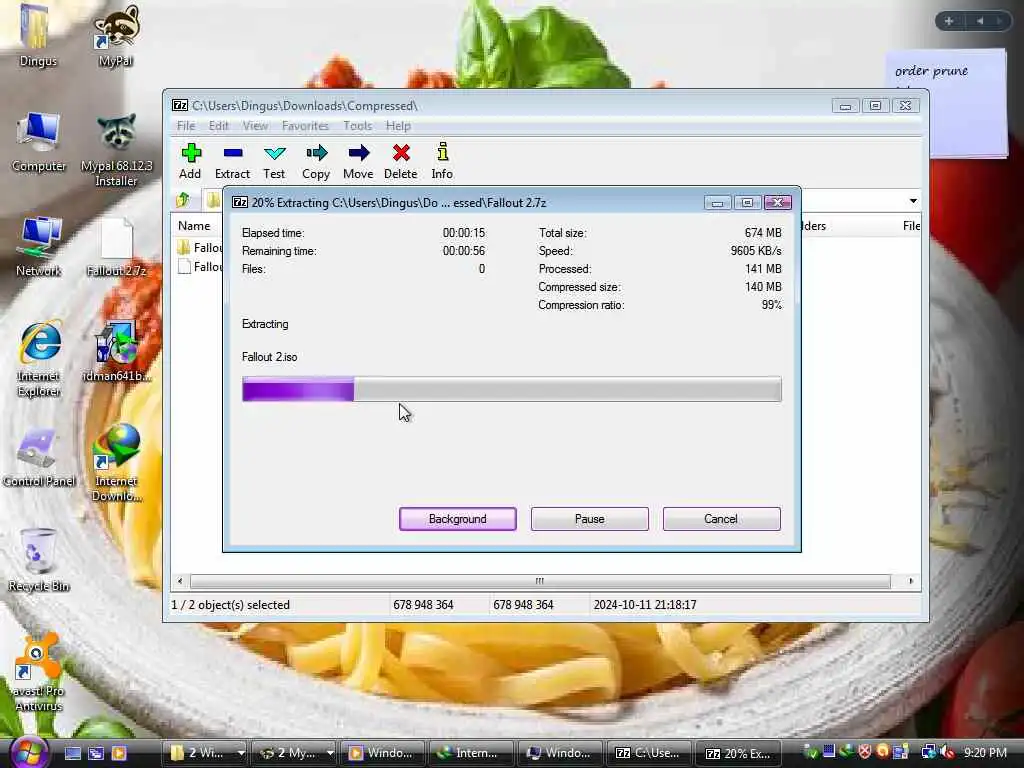Screen dimensions: 1024x768
Task: Select the Computer desktop icon
Action: tap(39, 142)
